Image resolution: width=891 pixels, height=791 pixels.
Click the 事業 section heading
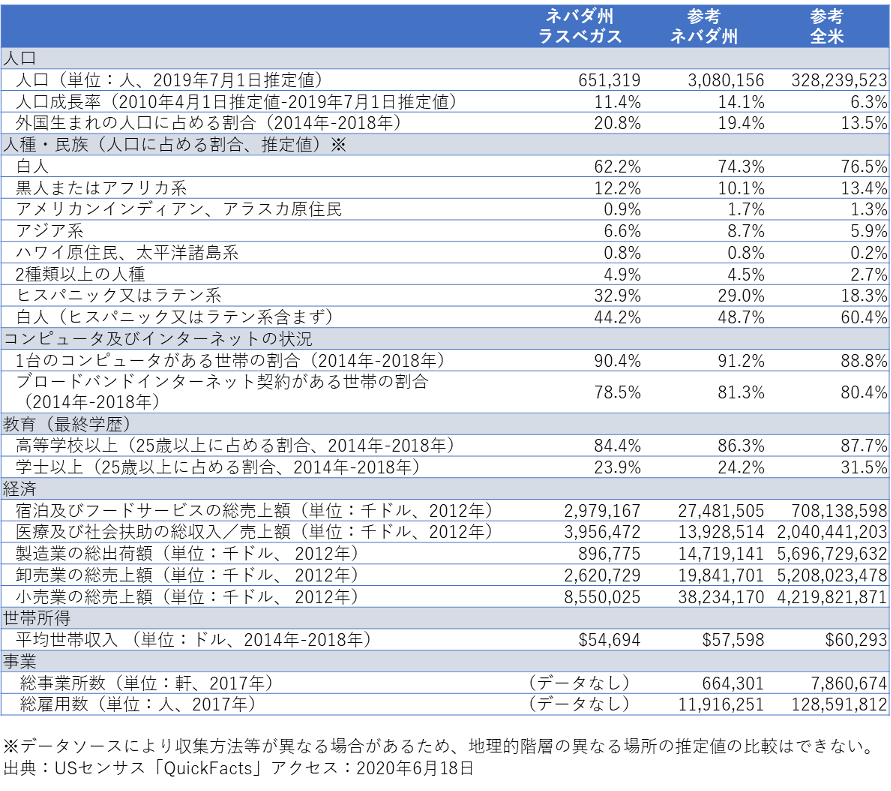pos(20,661)
